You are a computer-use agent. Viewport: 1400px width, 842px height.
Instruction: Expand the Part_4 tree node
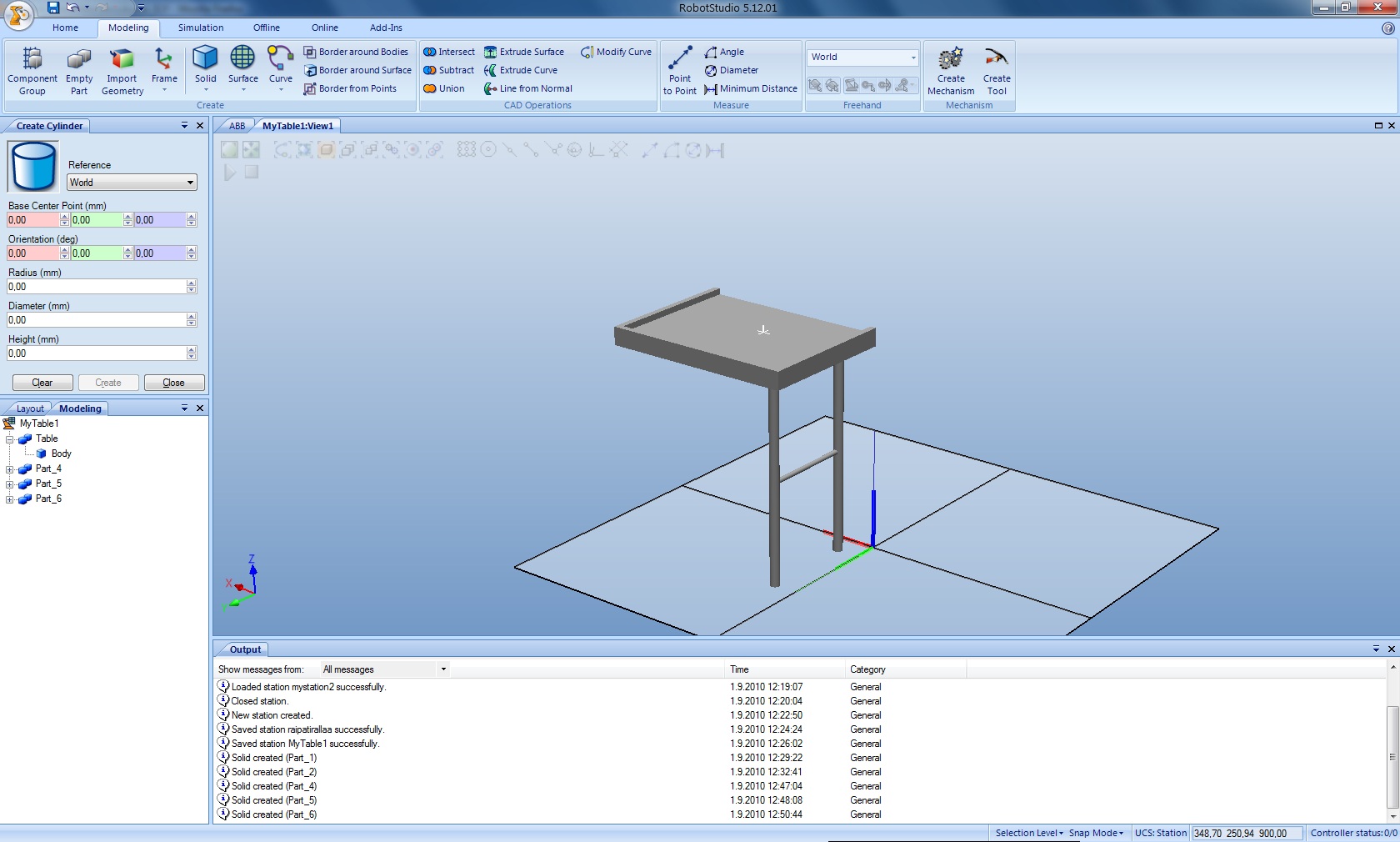[x=10, y=469]
